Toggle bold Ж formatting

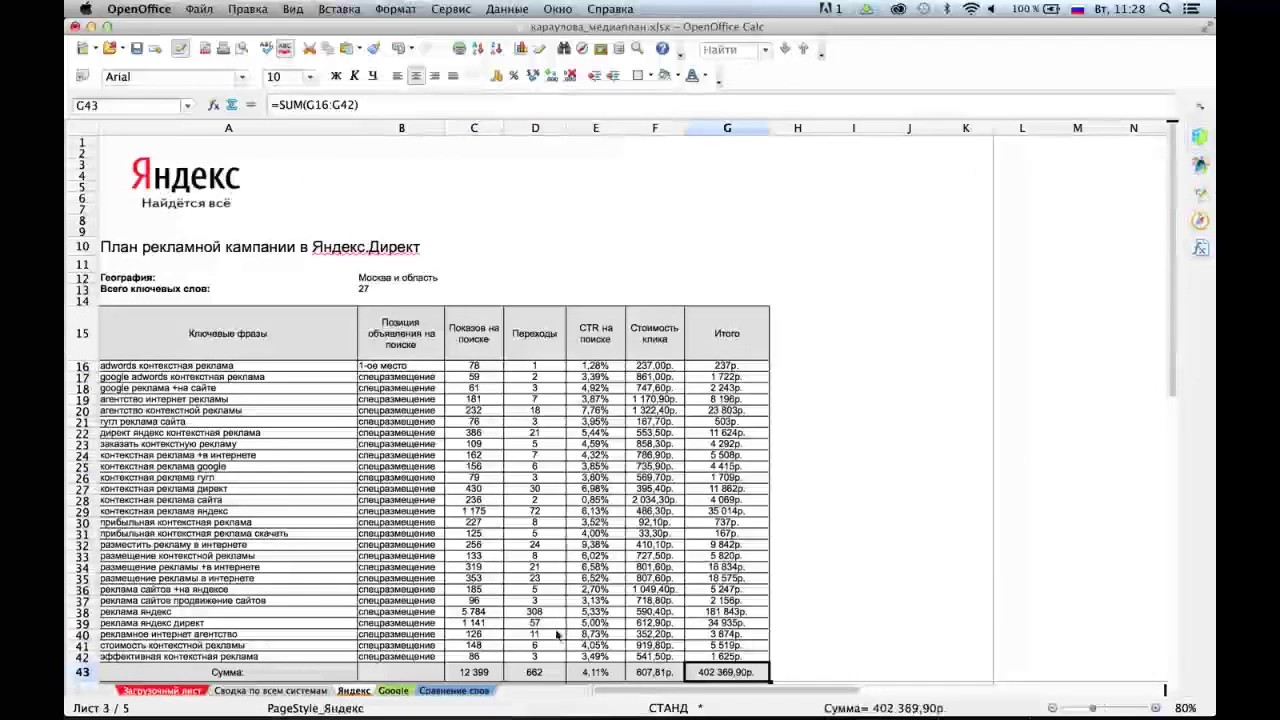point(336,76)
